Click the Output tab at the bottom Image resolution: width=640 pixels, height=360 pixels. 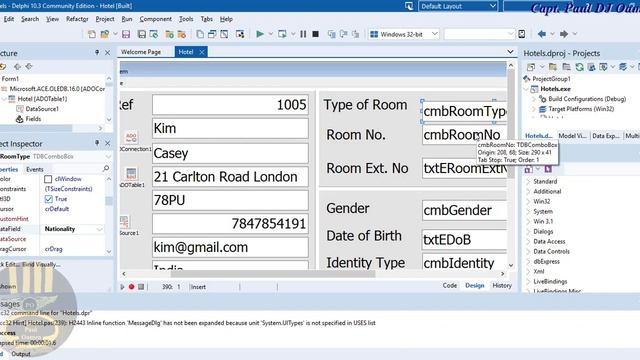pyautogui.click(x=21, y=354)
